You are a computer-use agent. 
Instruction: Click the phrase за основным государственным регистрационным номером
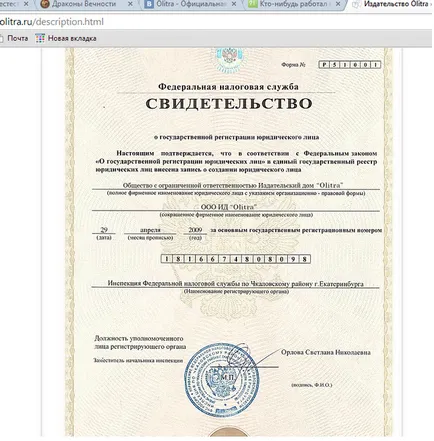296,230
